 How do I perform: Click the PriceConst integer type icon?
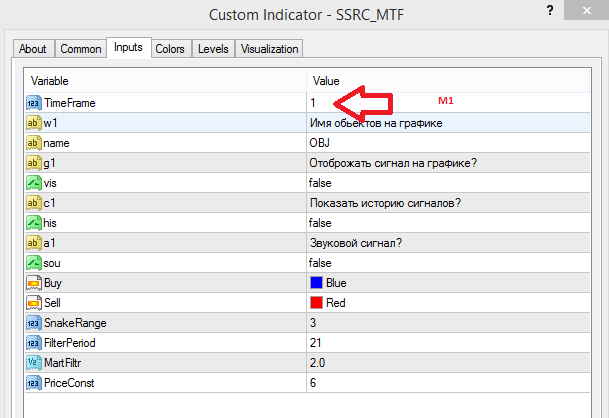[x=34, y=383]
